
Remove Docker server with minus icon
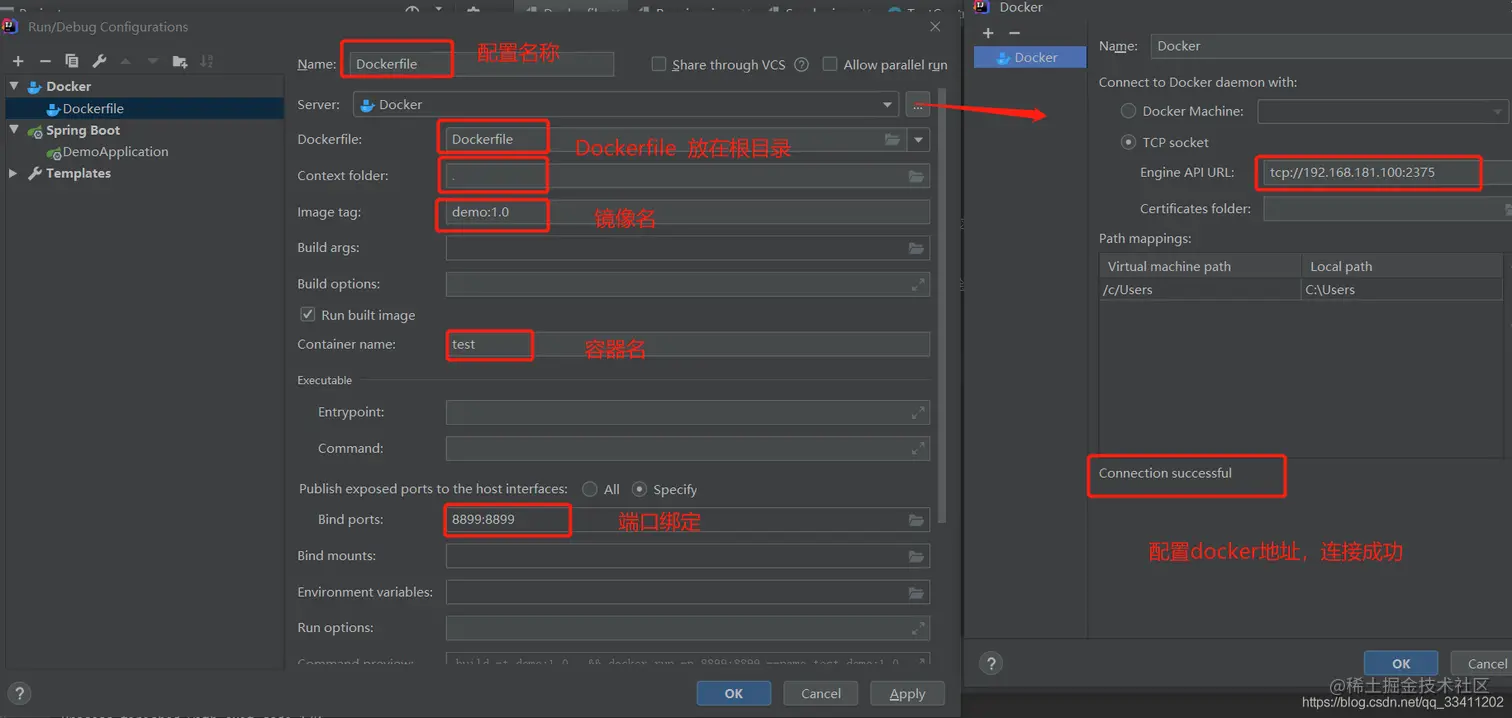tap(1014, 33)
